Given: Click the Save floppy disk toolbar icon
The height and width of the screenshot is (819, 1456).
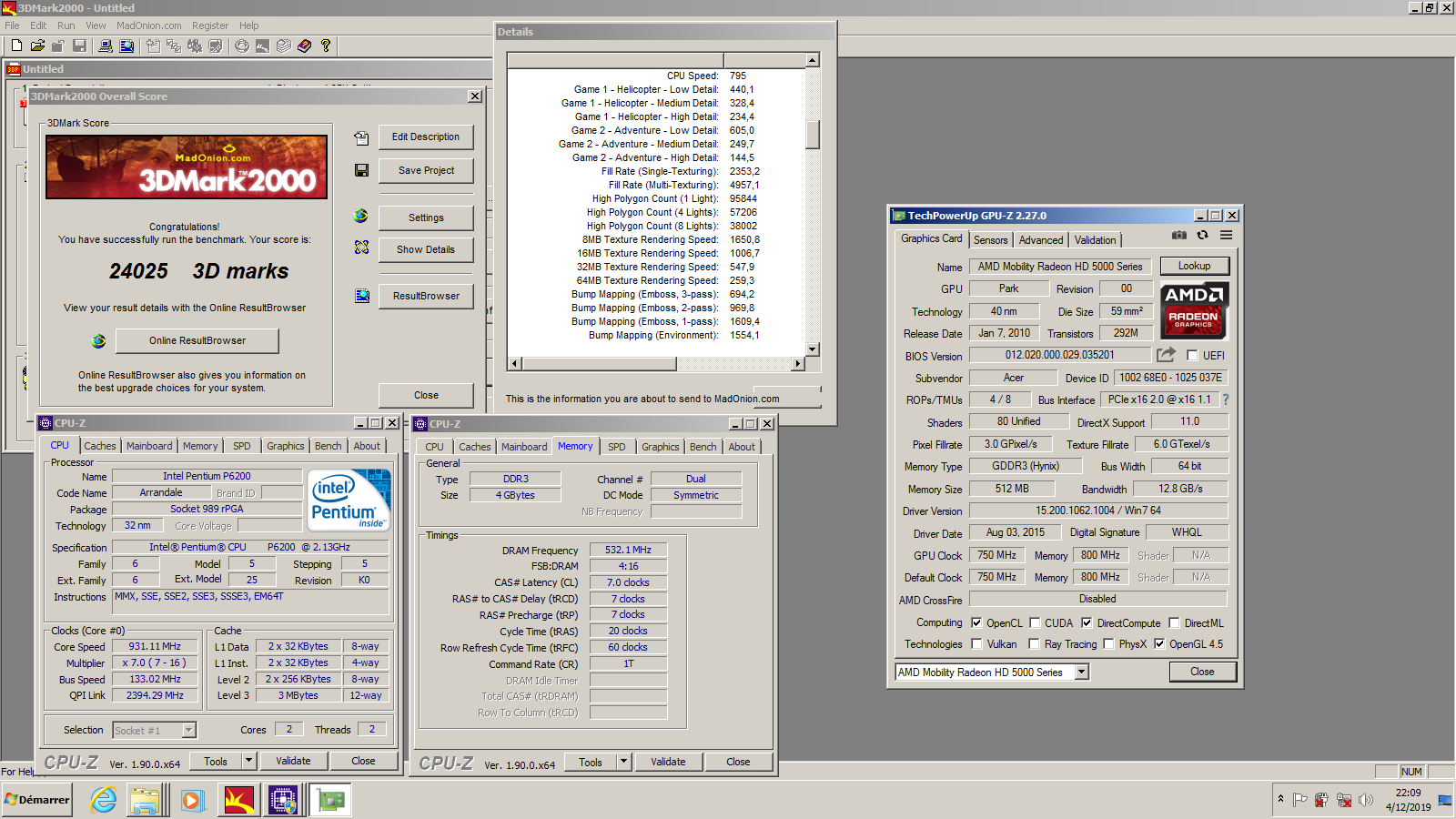Looking at the screenshot, I should coord(79,45).
